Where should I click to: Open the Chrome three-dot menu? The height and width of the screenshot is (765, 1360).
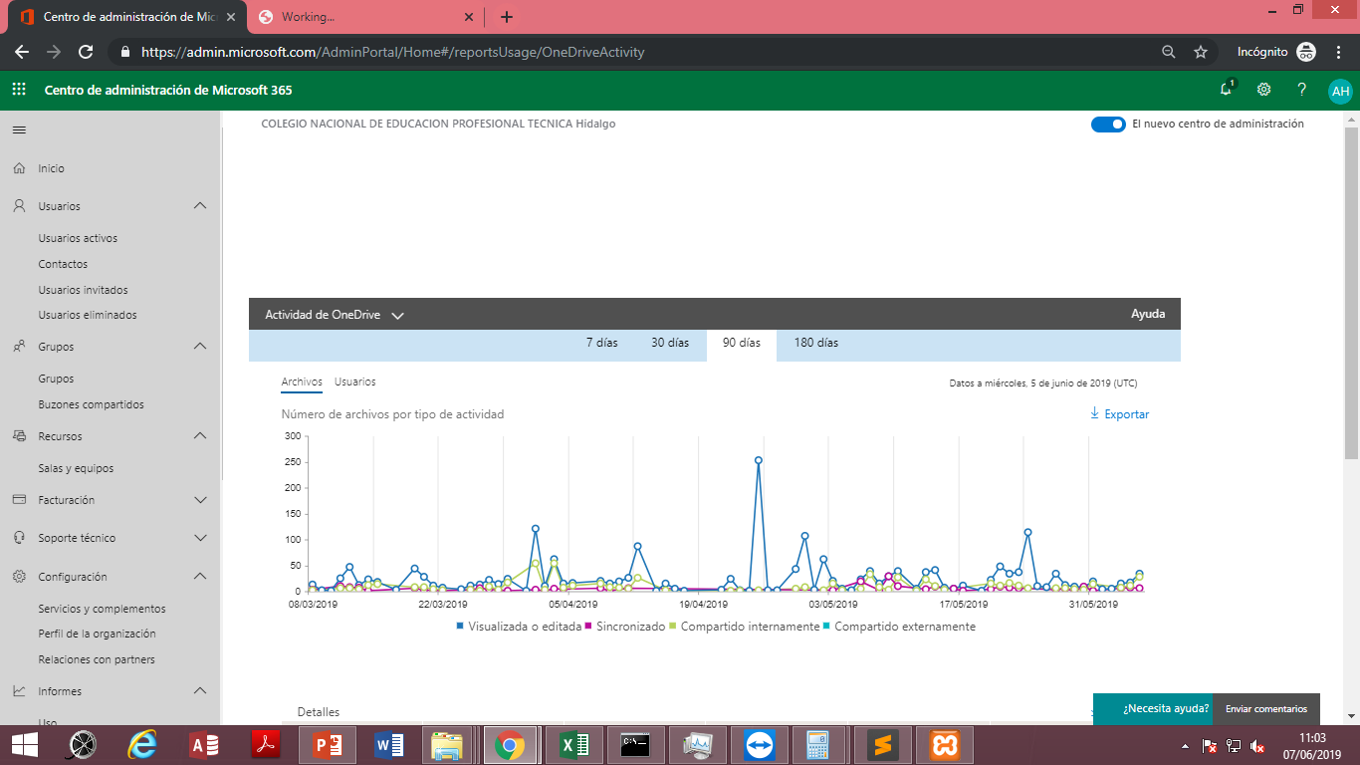click(x=1339, y=52)
